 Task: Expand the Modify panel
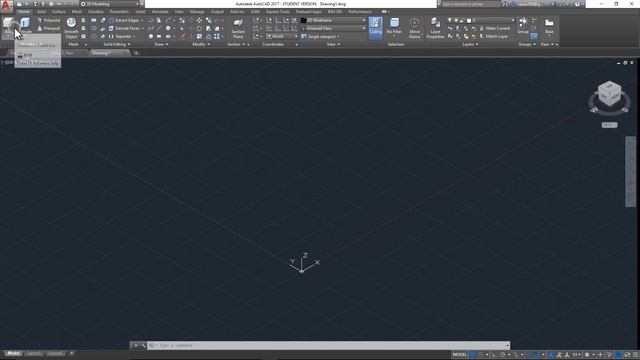tap(201, 44)
